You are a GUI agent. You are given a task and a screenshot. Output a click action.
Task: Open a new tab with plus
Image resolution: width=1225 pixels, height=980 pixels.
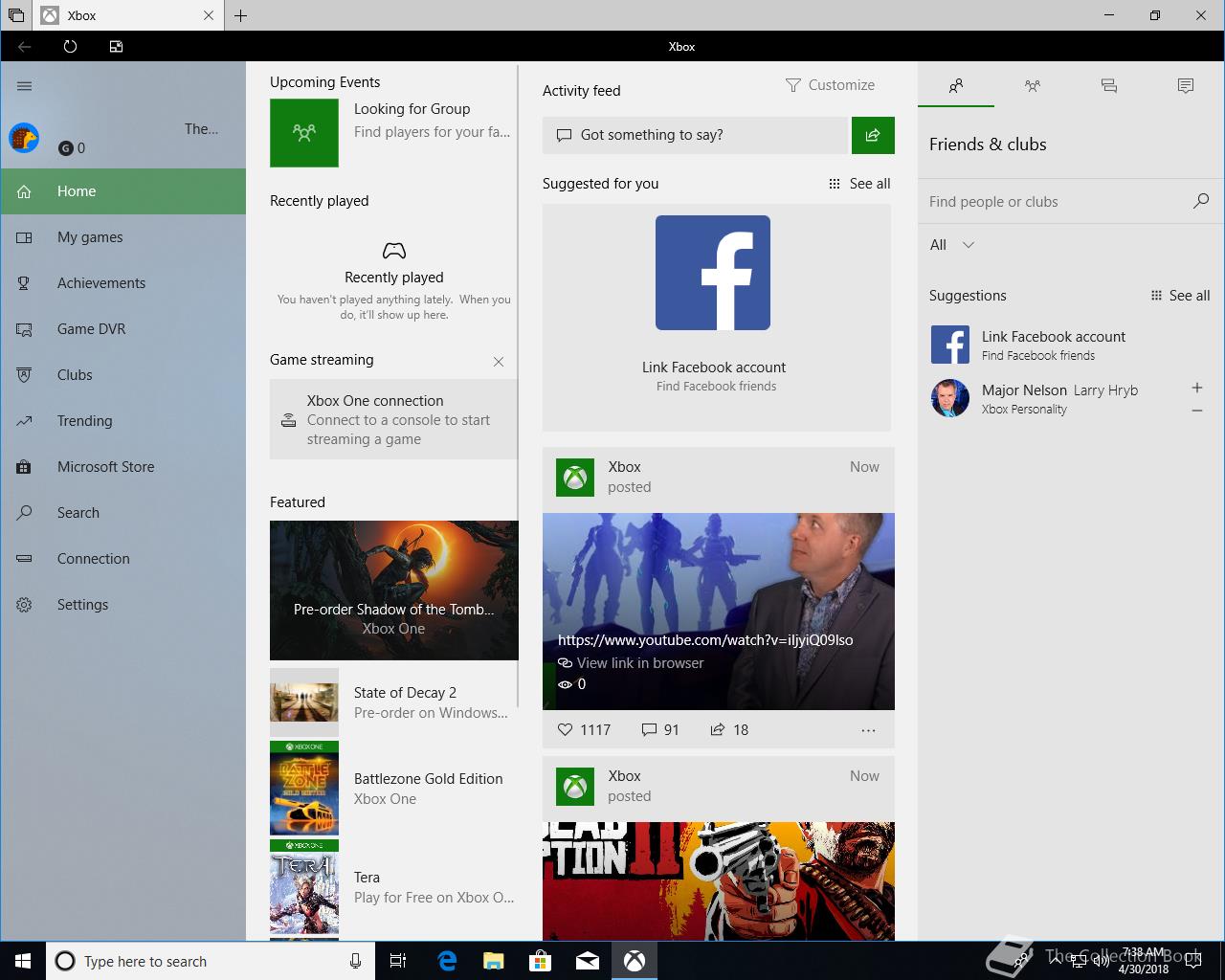coord(241,15)
